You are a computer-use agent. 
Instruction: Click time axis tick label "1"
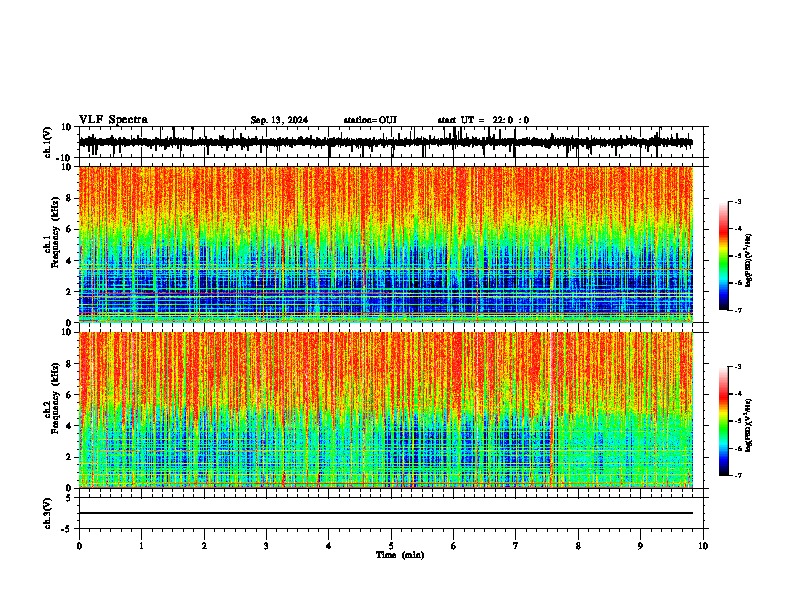tap(141, 546)
